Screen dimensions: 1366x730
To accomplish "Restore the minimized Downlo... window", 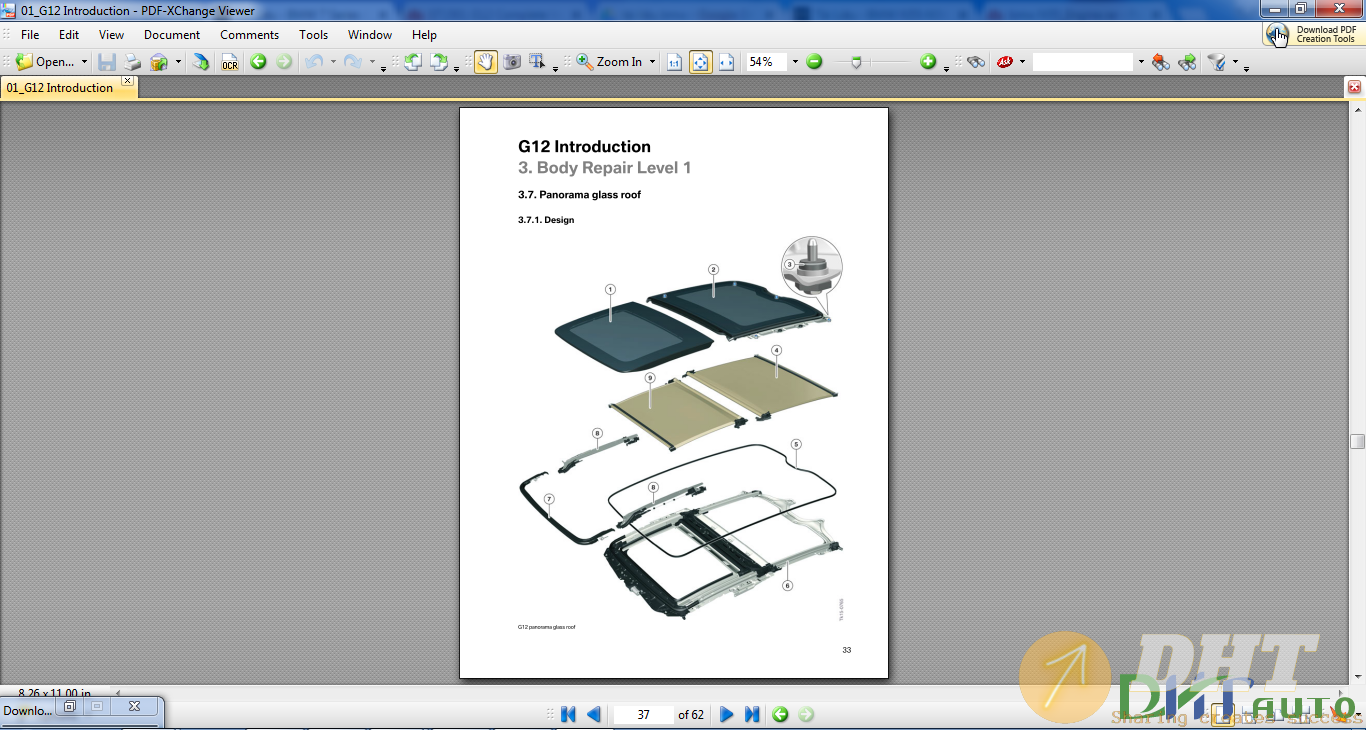I will (x=69, y=706).
